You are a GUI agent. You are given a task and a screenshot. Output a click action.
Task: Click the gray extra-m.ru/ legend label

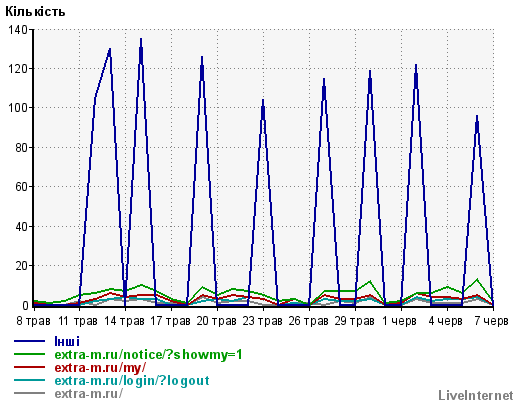tap(88, 393)
